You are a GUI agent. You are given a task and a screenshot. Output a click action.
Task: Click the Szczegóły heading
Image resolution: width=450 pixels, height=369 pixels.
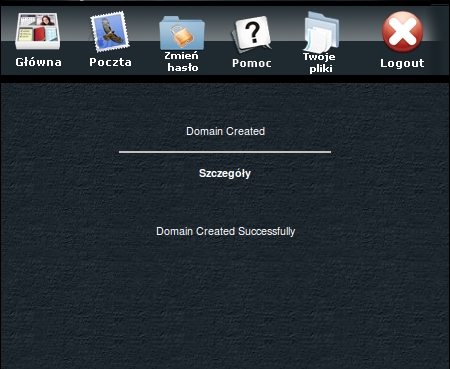point(225,174)
